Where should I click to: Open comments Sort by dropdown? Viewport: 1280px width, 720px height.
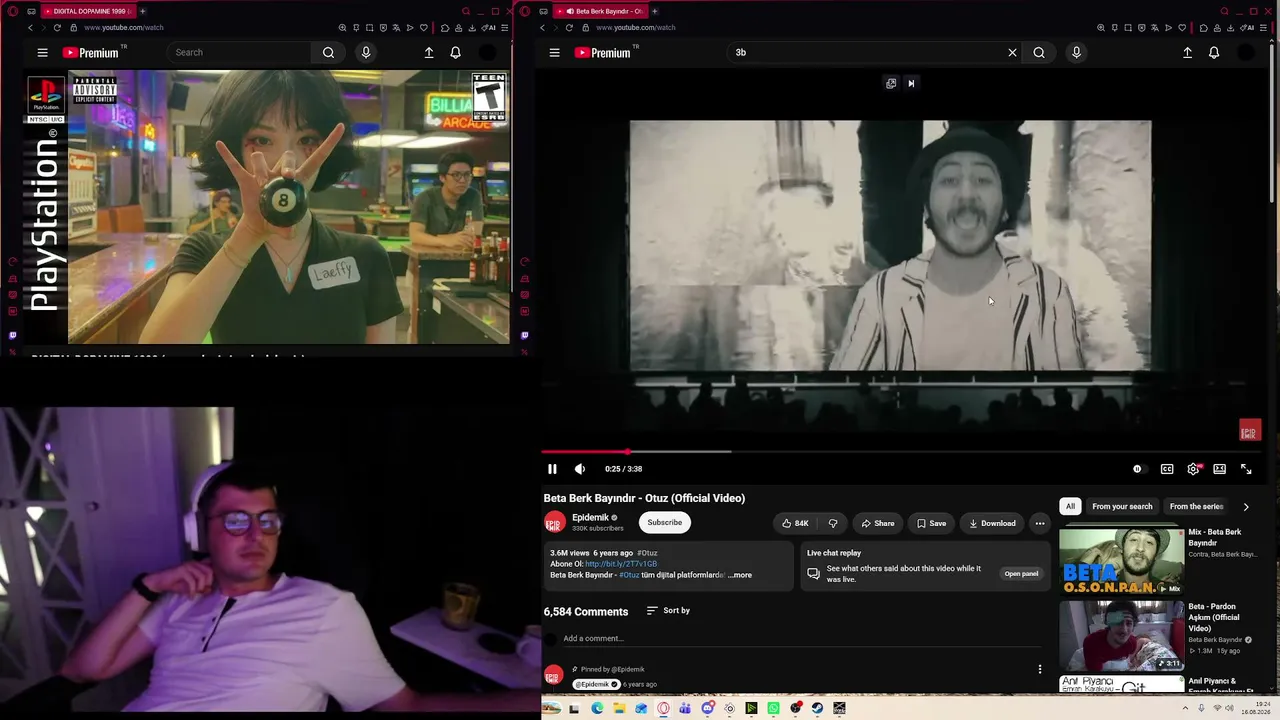[668, 611]
